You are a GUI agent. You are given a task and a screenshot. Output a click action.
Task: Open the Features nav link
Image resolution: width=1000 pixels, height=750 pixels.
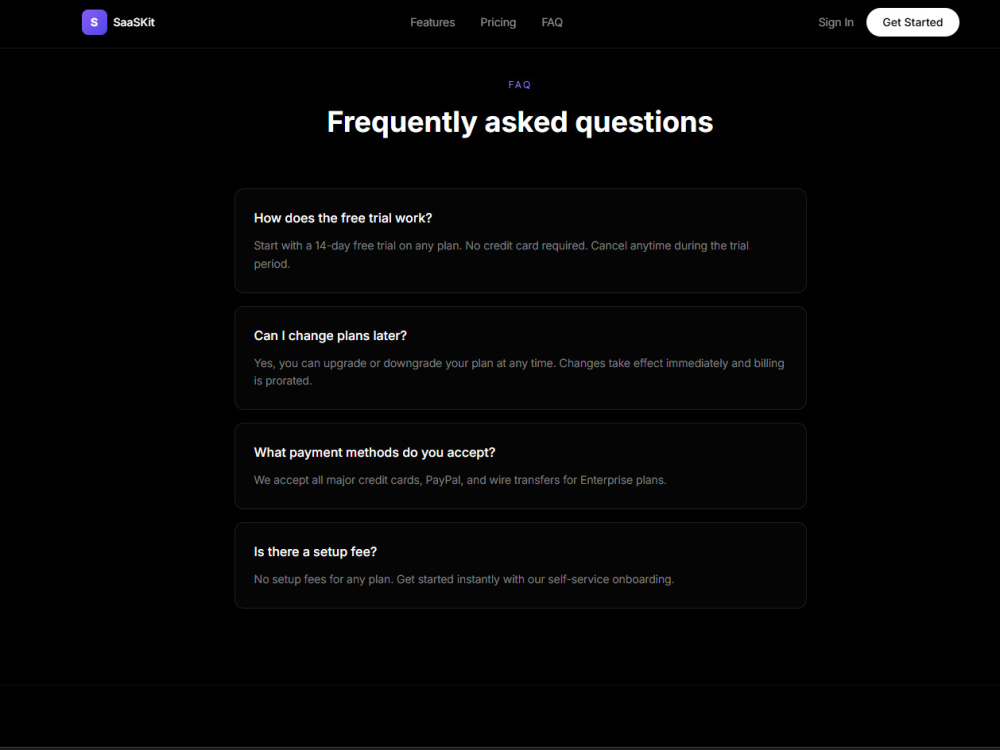tap(432, 22)
